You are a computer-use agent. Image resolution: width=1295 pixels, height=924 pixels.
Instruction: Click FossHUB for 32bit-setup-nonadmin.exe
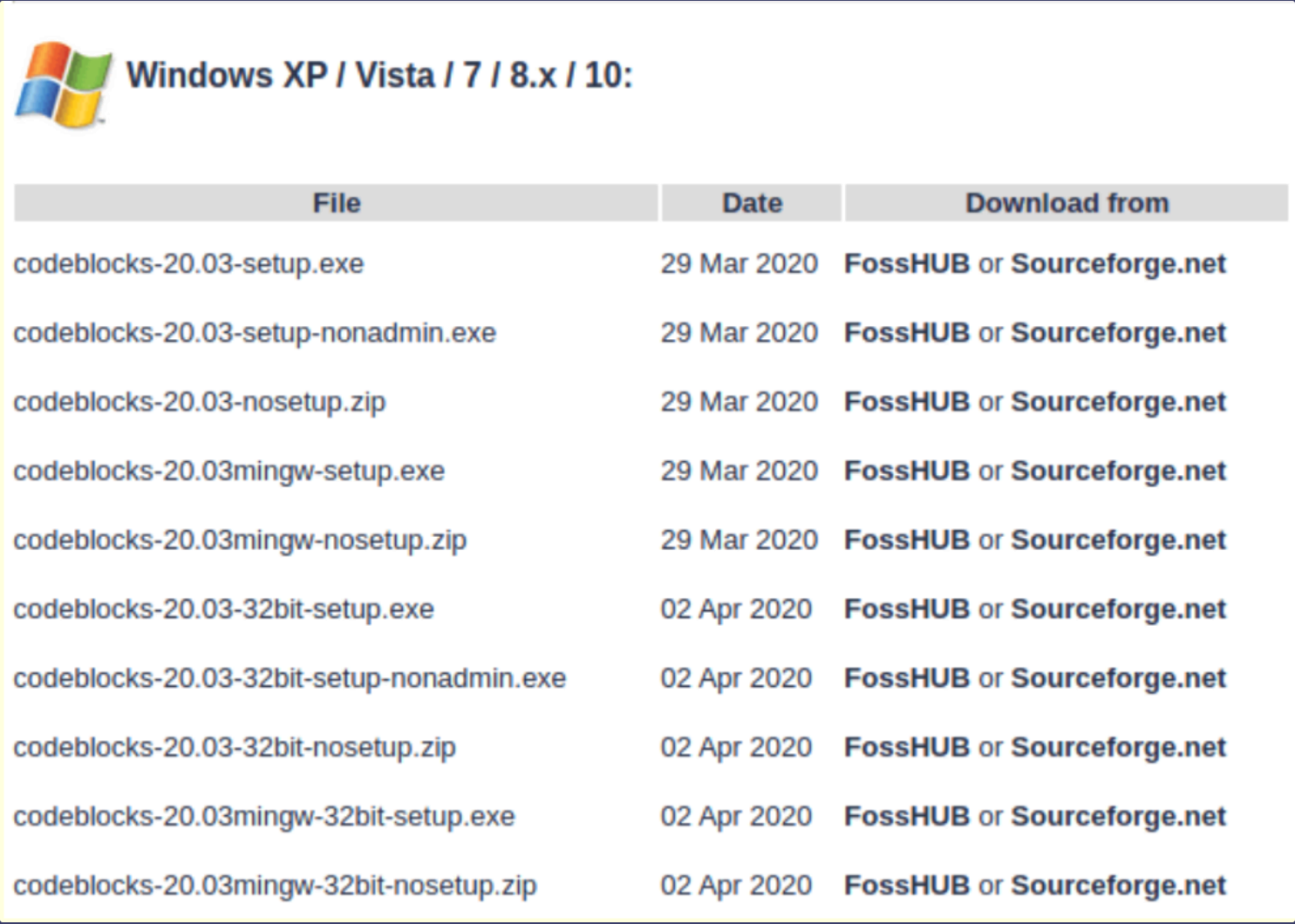tap(906, 677)
